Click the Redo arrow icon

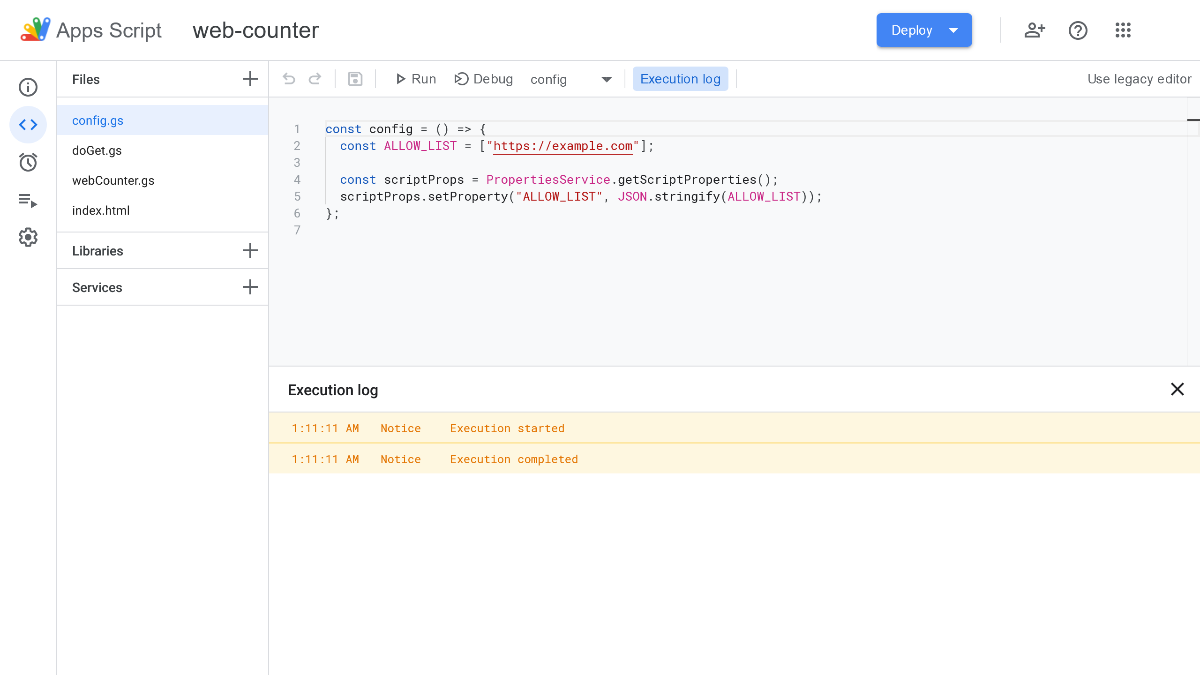tap(315, 79)
